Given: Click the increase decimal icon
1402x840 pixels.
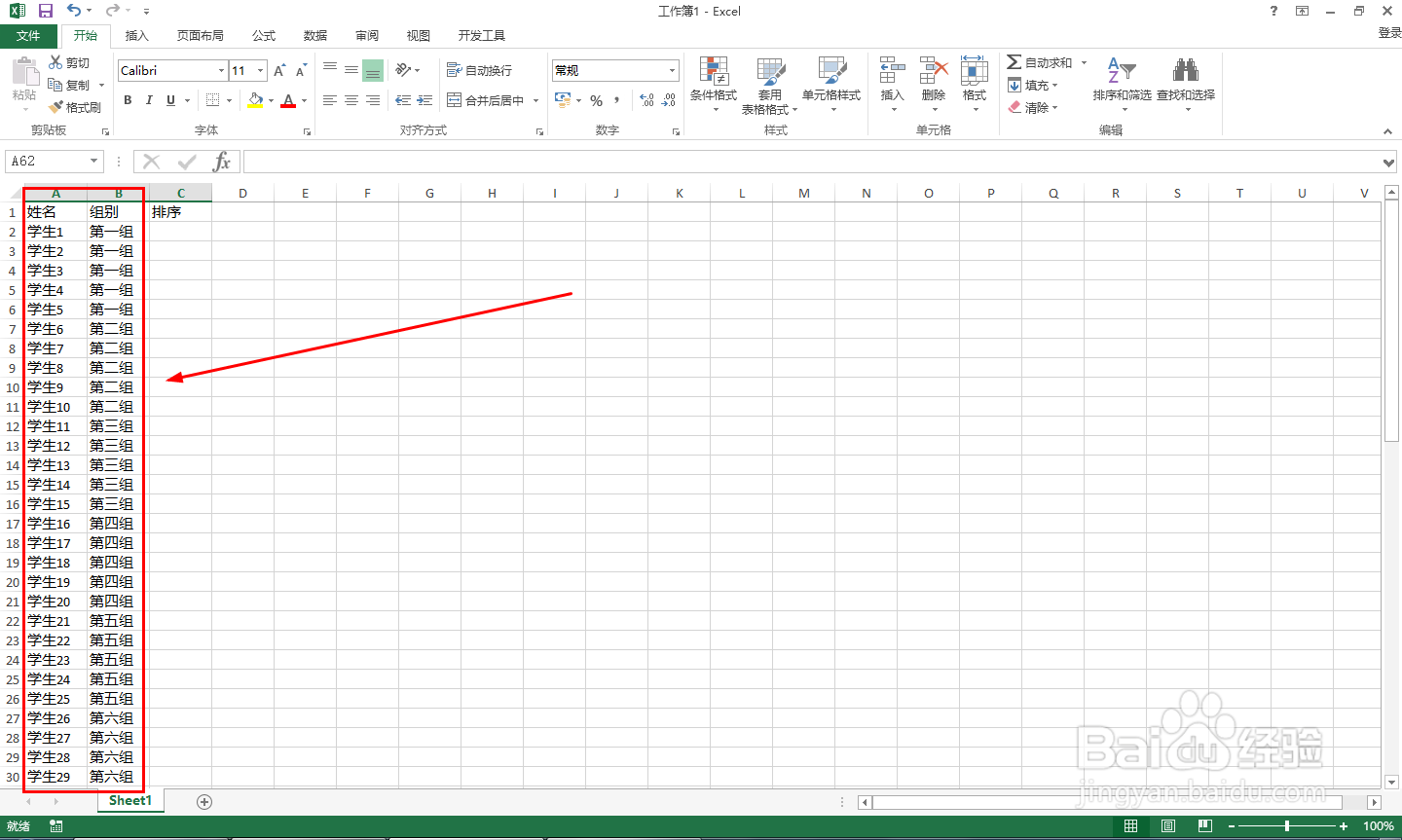Looking at the screenshot, I should (x=646, y=100).
